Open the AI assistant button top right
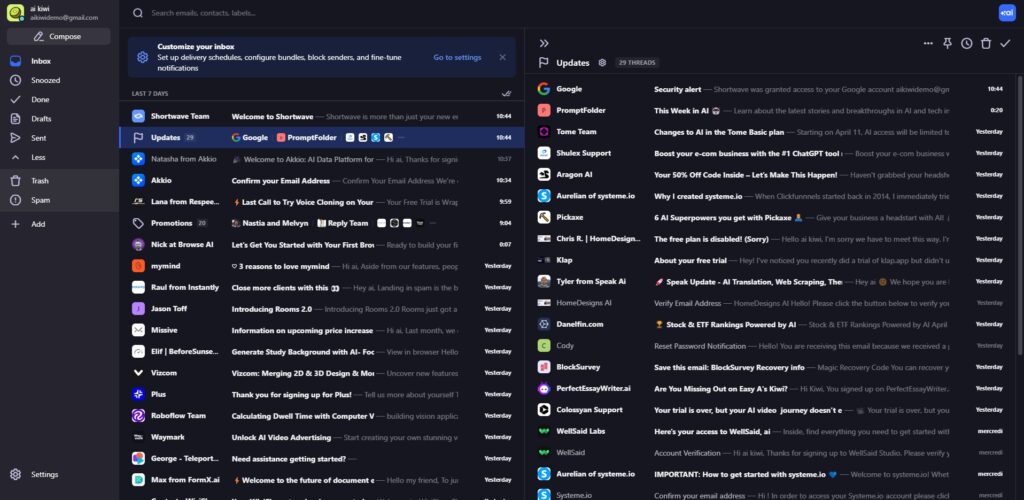The height and width of the screenshot is (500, 1024). [1006, 12]
